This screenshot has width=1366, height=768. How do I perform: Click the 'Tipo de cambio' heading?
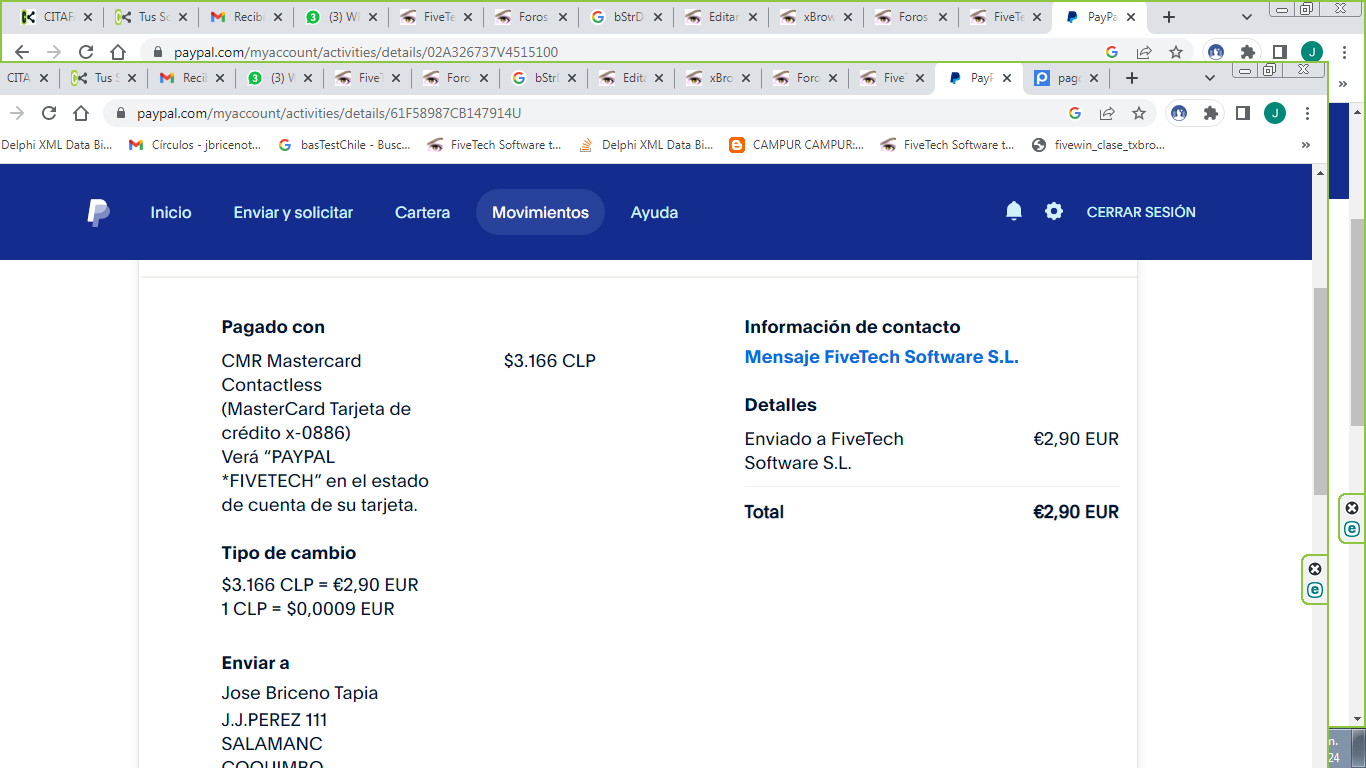click(289, 553)
